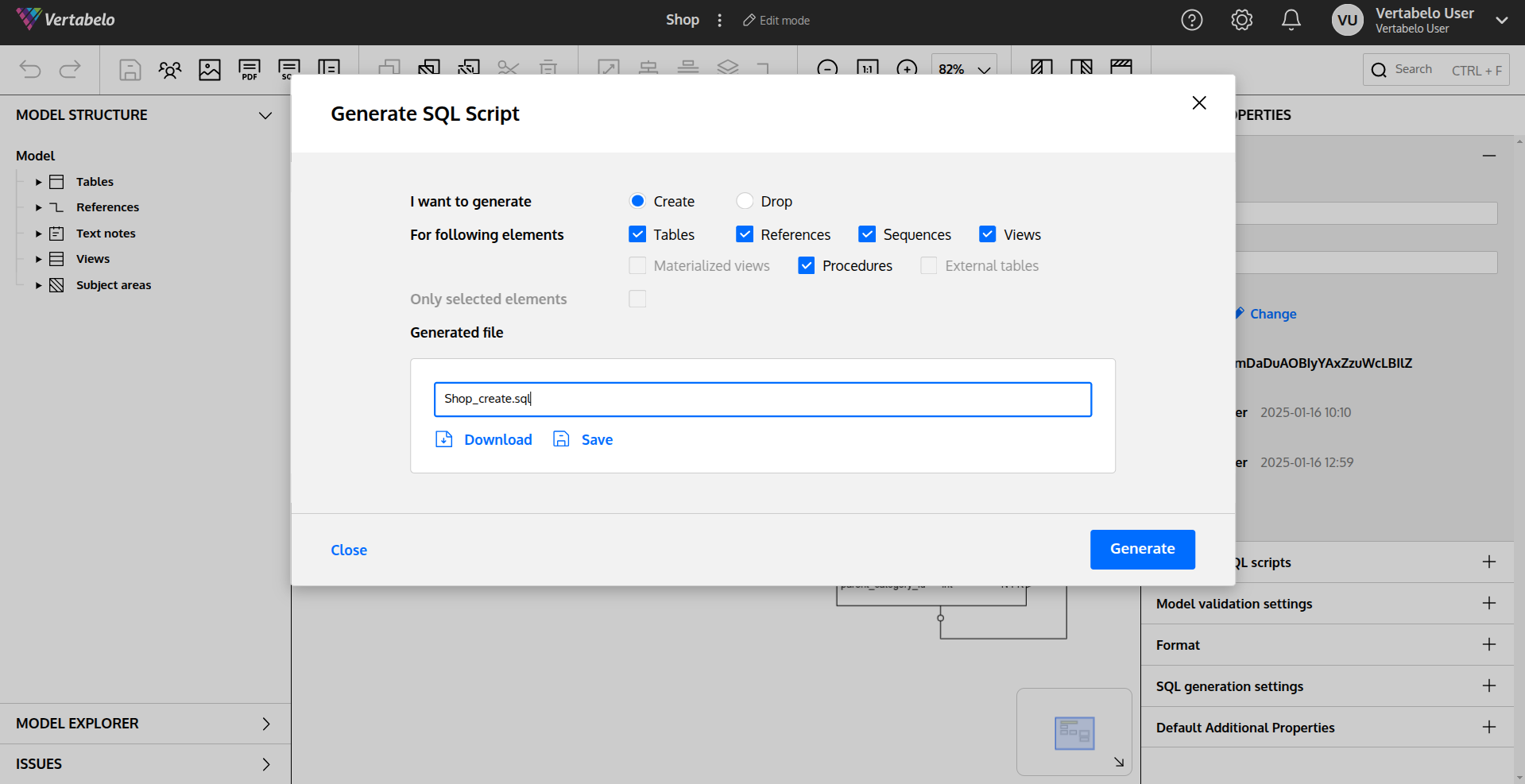1525x784 pixels.
Task: Click the diagram minimap thumbnail
Action: click(1074, 732)
